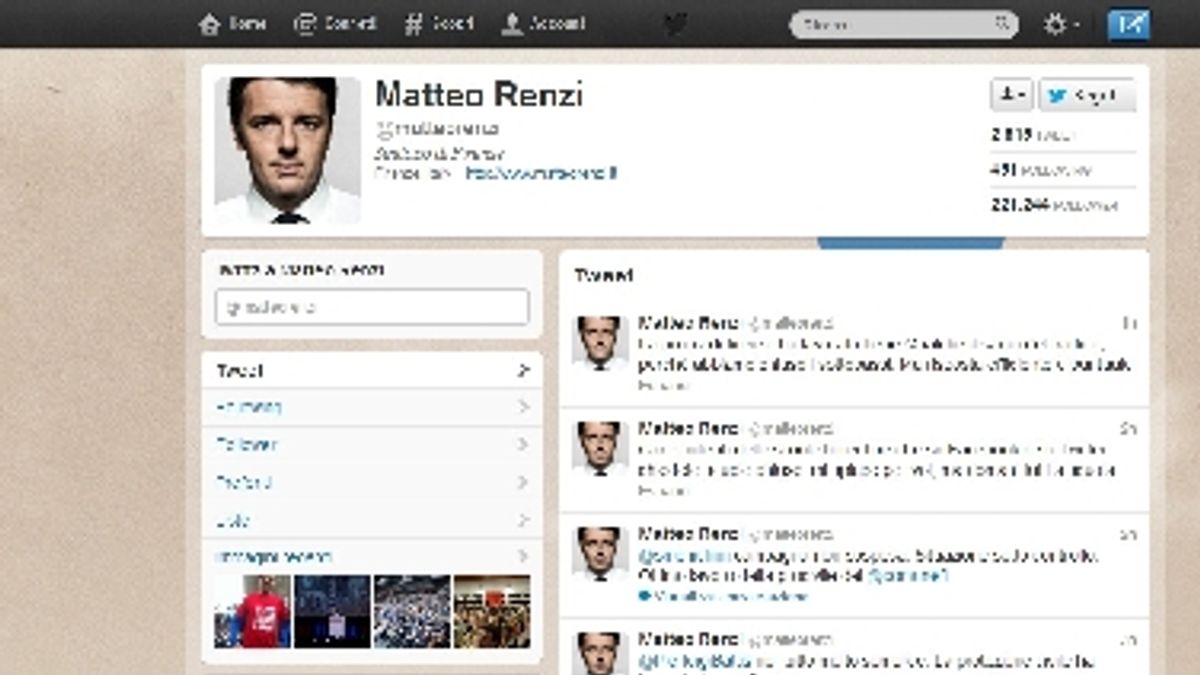Open the Connect (@) tab in top bar

(x=335, y=24)
